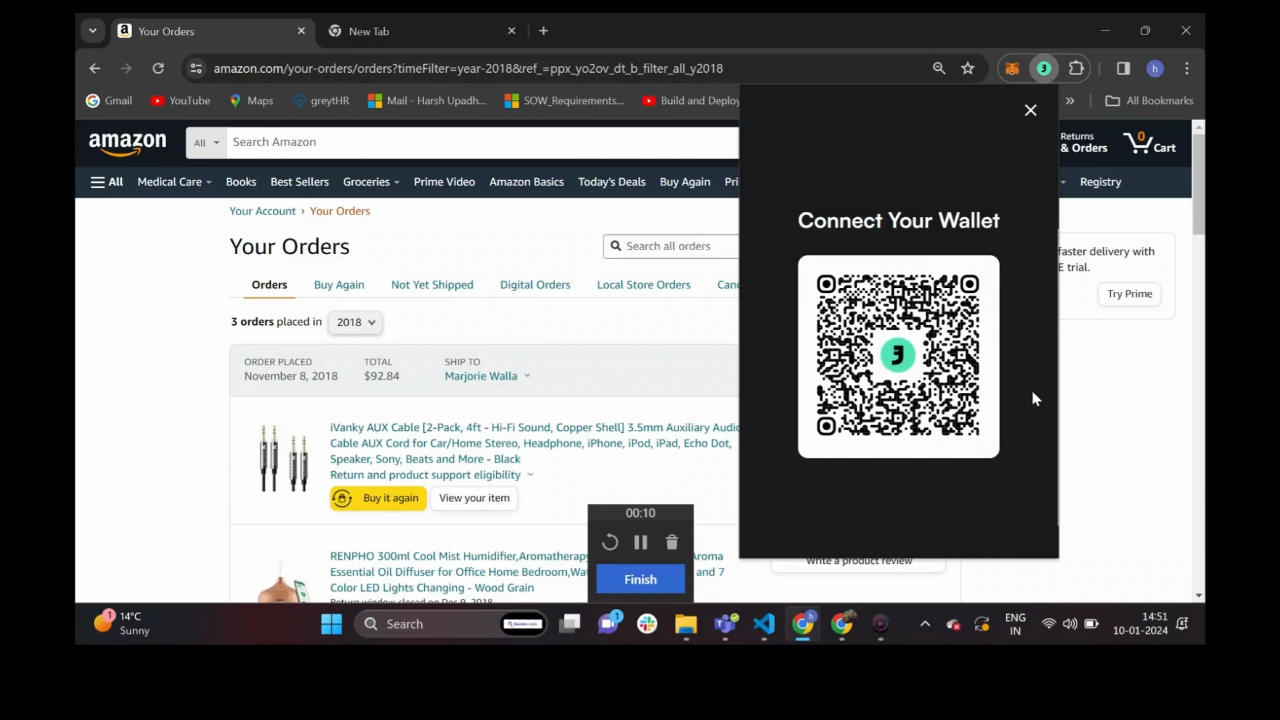Open the Chrome extensions puzzle menu
This screenshot has width=1280, height=720.
pos(1076,69)
